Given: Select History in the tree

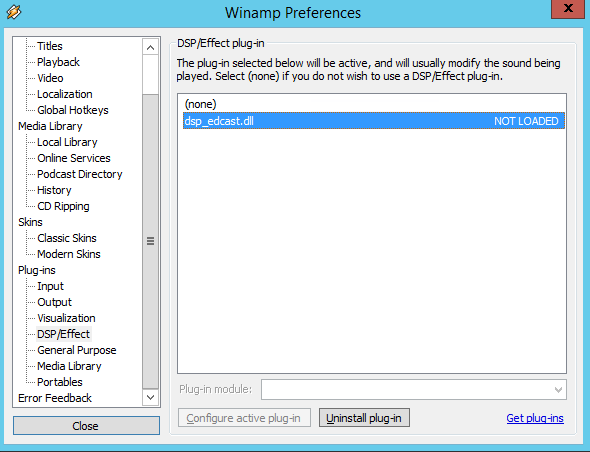Looking at the screenshot, I should tap(54, 190).
